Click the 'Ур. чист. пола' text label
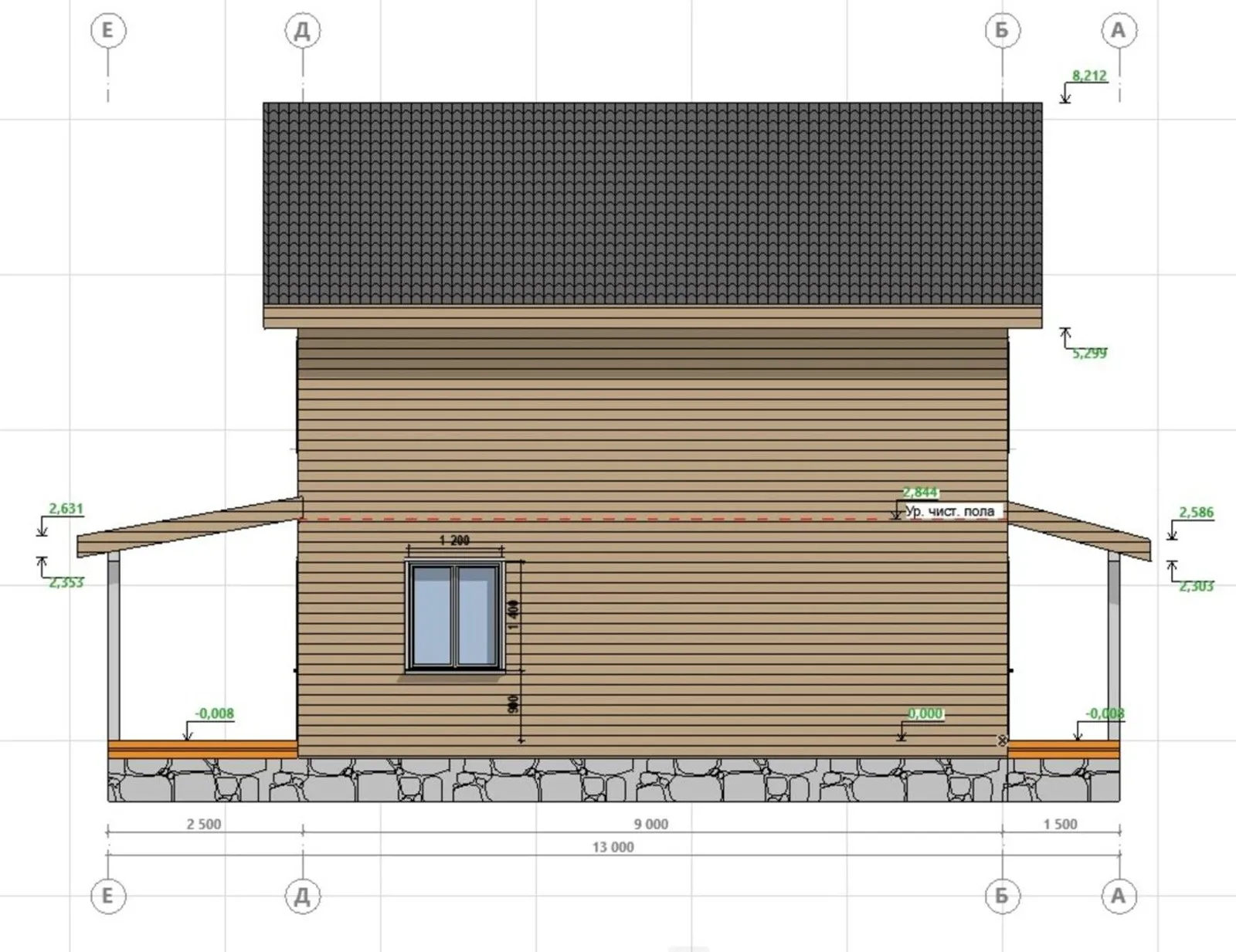The height and width of the screenshot is (952, 1236). point(950,511)
